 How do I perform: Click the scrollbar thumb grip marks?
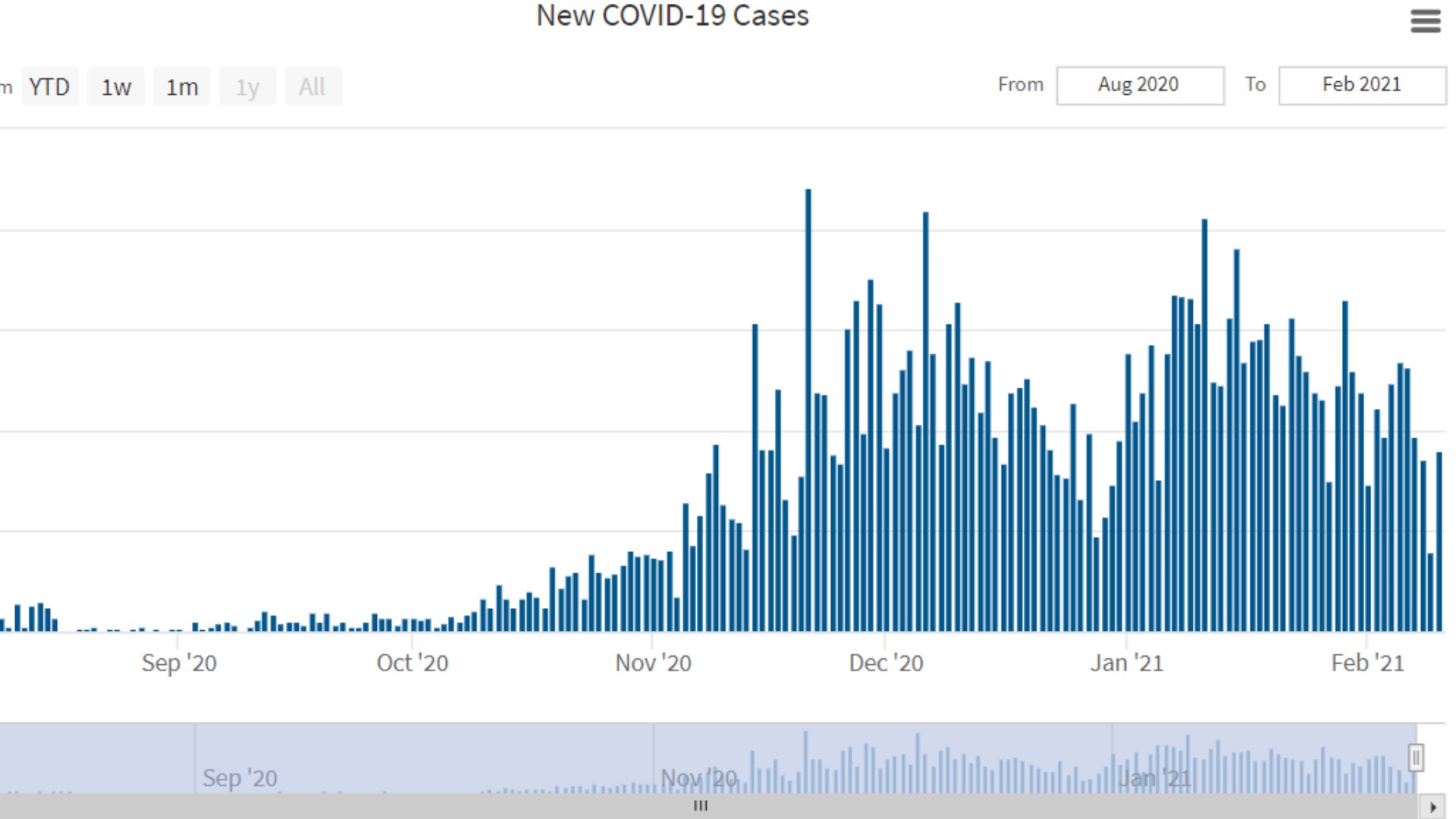pyautogui.click(x=701, y=806)
